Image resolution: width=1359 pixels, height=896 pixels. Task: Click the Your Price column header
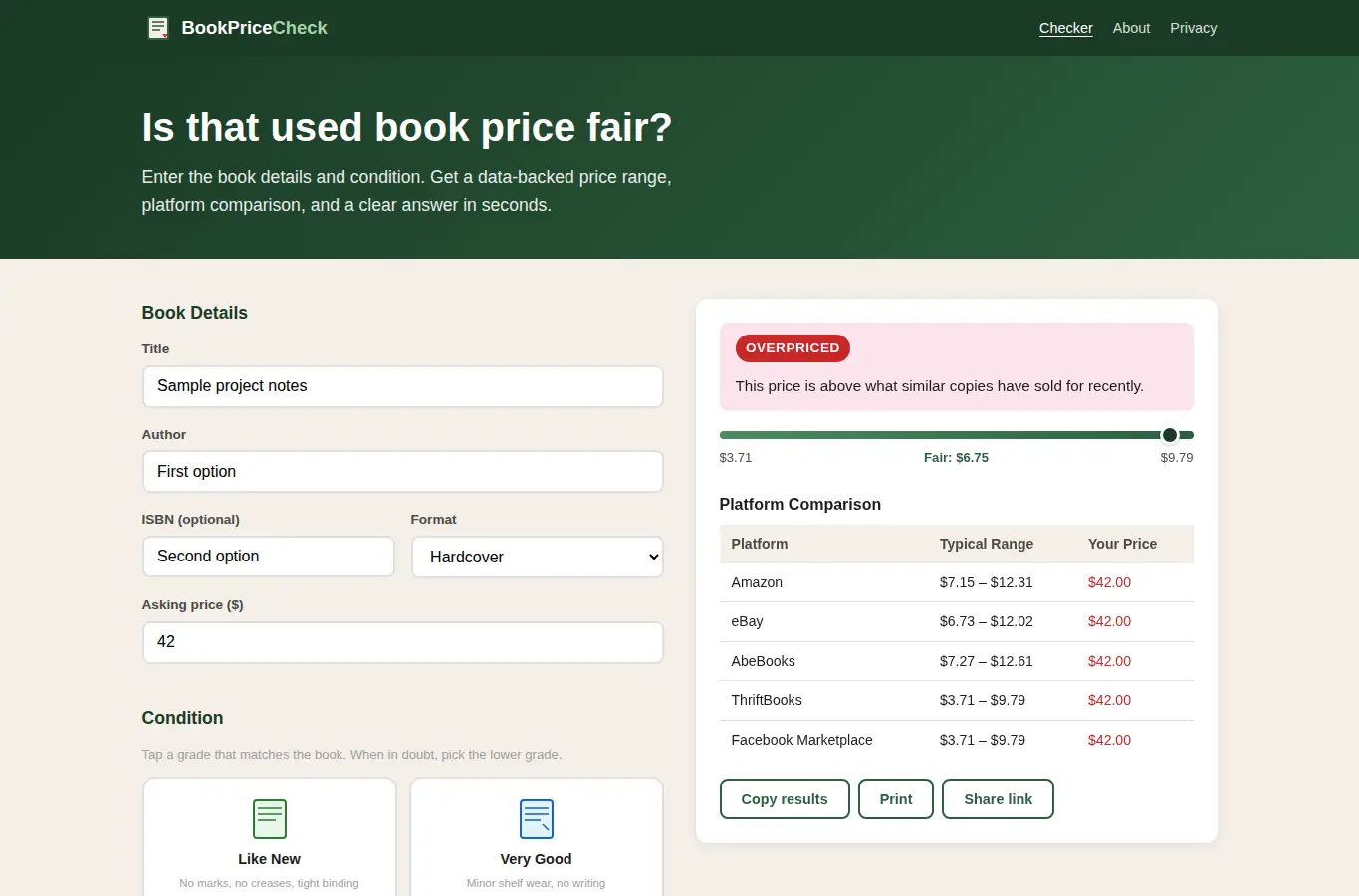[x=1122, y=544]
